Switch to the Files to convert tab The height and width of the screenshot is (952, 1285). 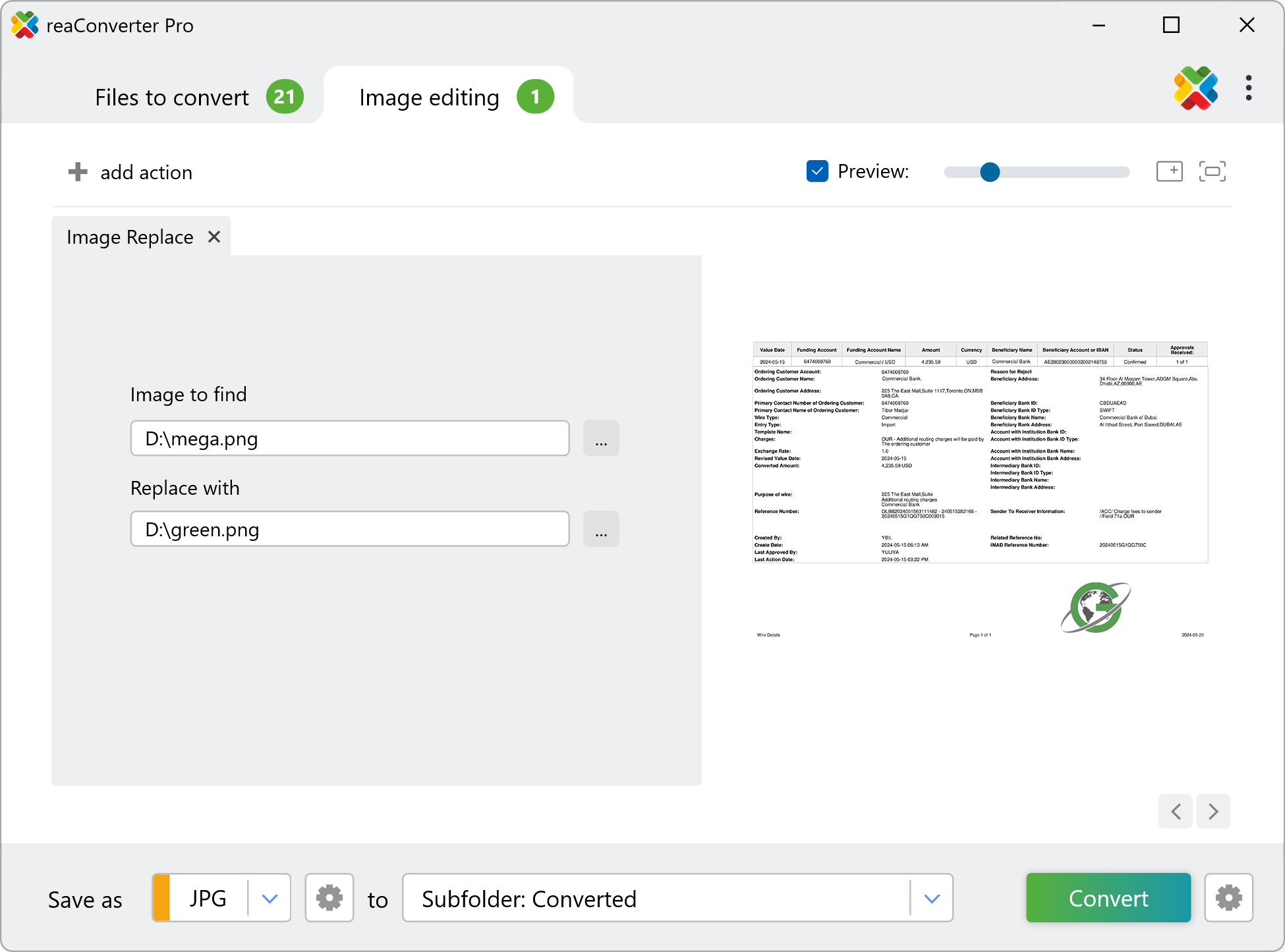[173, 98]
